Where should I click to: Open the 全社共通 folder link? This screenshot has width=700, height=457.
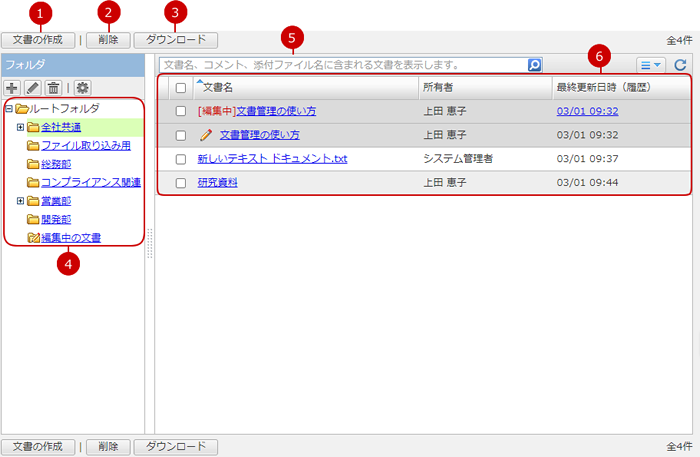(61, 127)
